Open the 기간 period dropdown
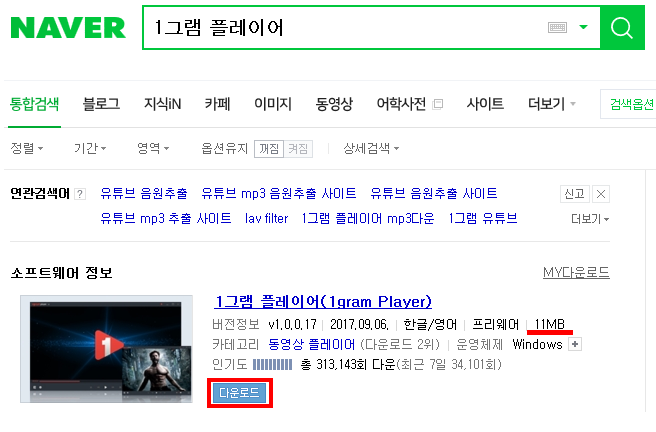This screenshot has width=656, height=432. click(90, 148)
